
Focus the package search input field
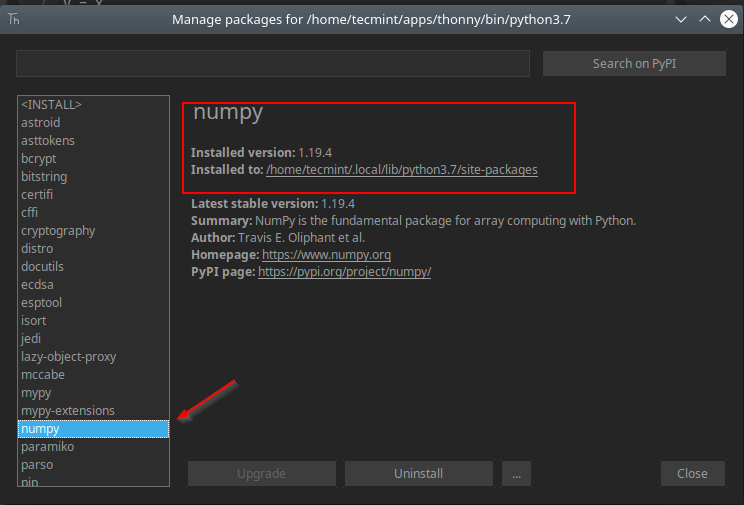(x=272, y=63)
